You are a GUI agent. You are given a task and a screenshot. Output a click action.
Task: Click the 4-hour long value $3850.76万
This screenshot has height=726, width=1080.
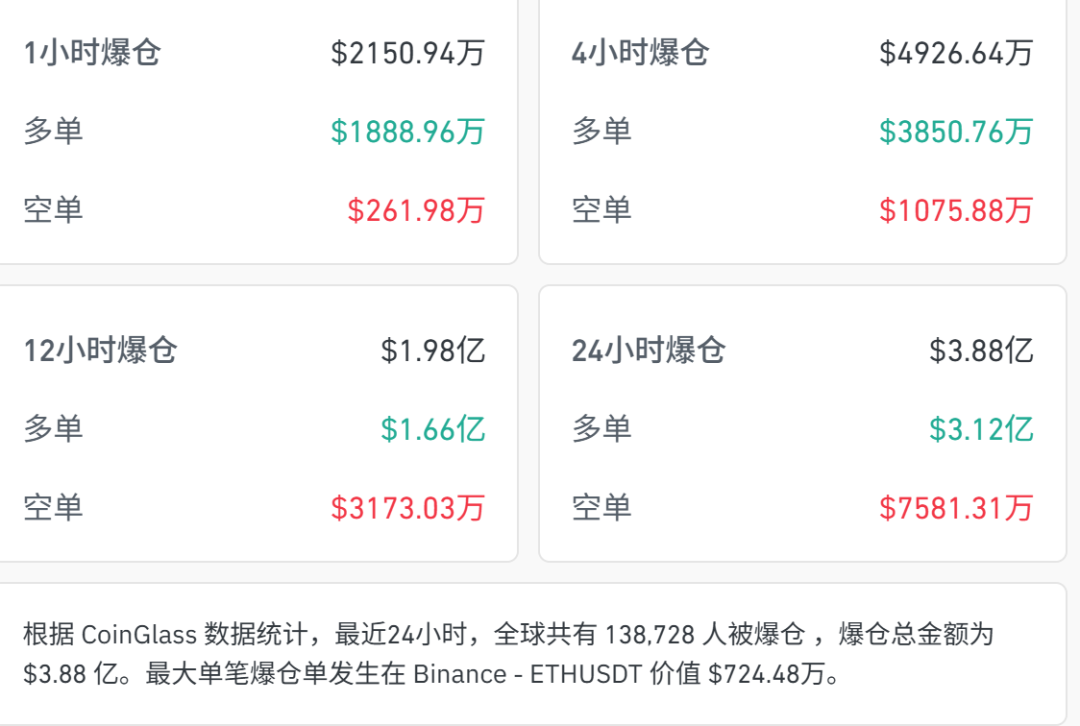956,132
